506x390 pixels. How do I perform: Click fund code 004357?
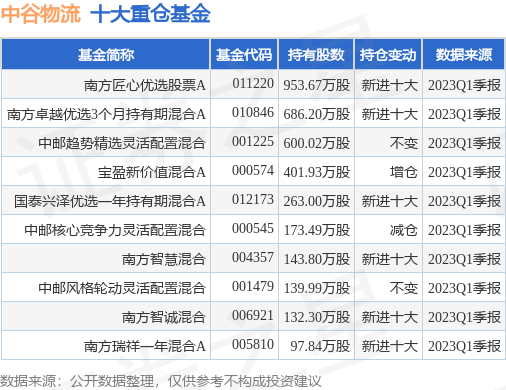tap(253, 257)
